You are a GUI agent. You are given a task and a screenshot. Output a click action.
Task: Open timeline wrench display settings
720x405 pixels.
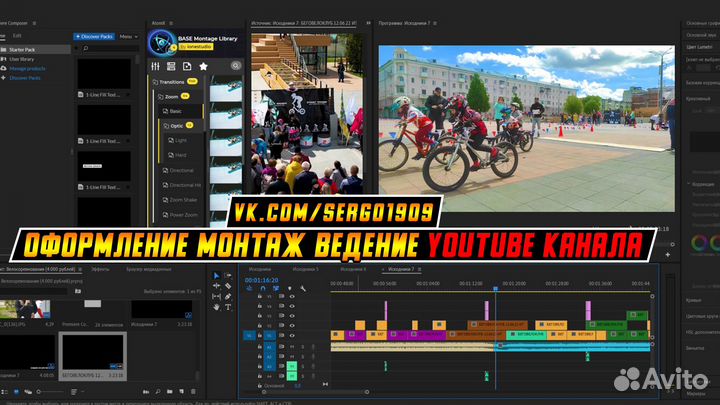click(x=303, y=288)
